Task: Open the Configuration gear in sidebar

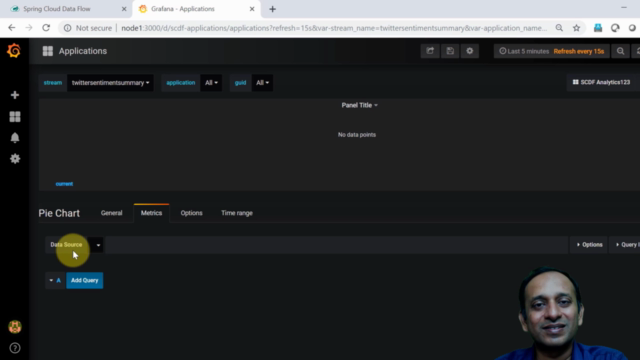Action: click(15, 158)
